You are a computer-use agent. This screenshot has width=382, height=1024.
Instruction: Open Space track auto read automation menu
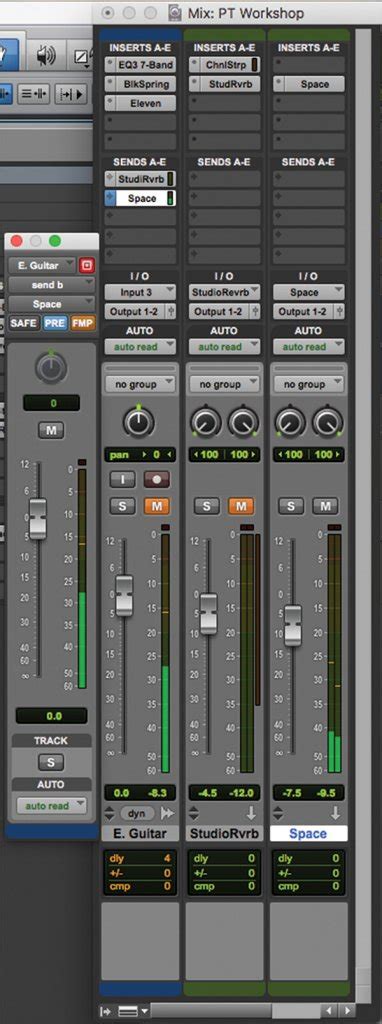coord(309,347)
